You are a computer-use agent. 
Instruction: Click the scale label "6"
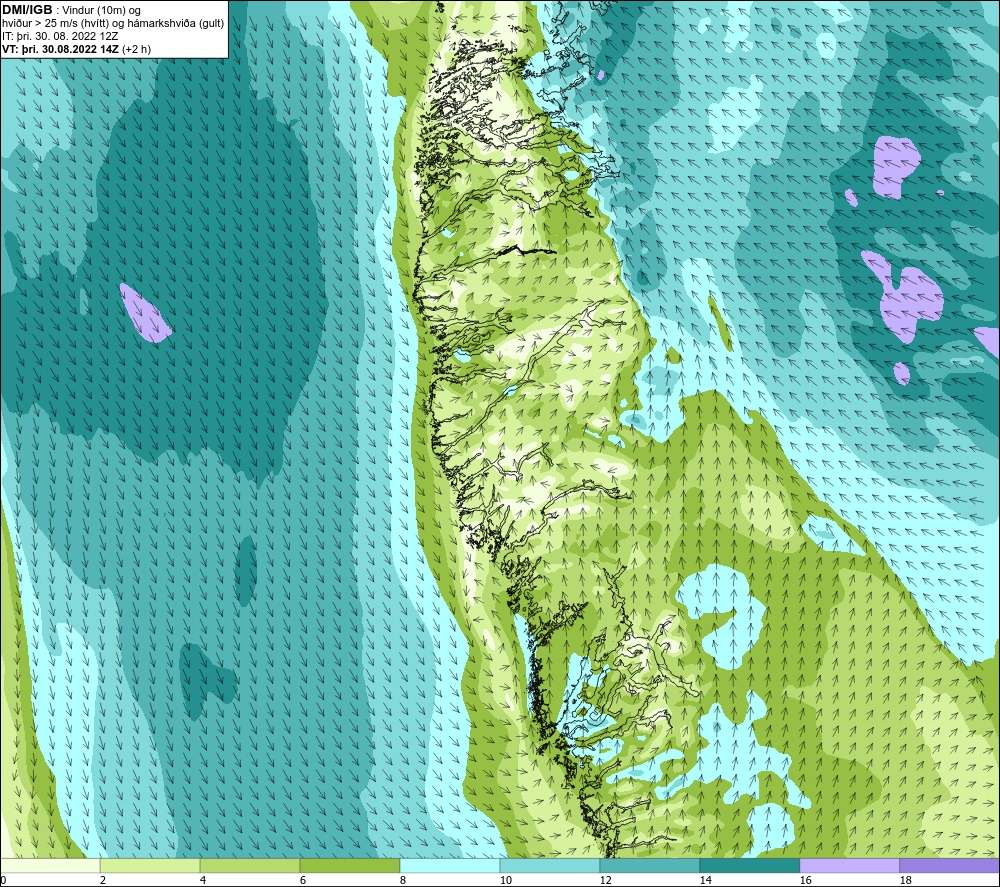tap(303, 880)
